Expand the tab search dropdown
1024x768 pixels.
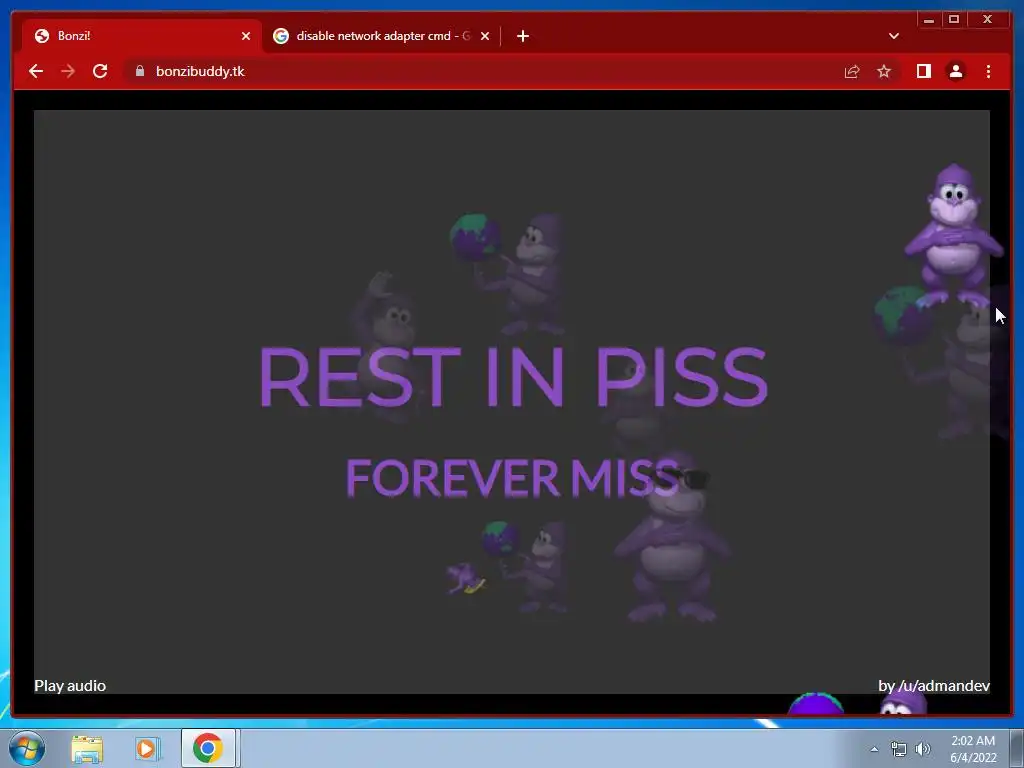tap(894, 36)
